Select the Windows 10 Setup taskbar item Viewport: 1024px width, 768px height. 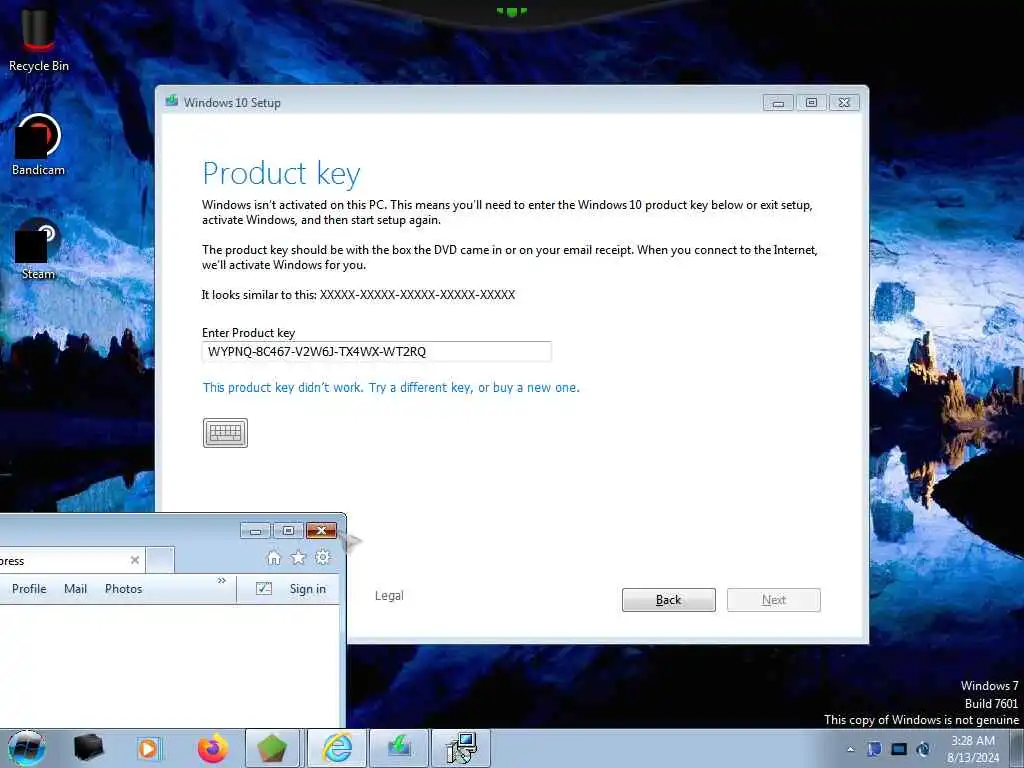399,748
